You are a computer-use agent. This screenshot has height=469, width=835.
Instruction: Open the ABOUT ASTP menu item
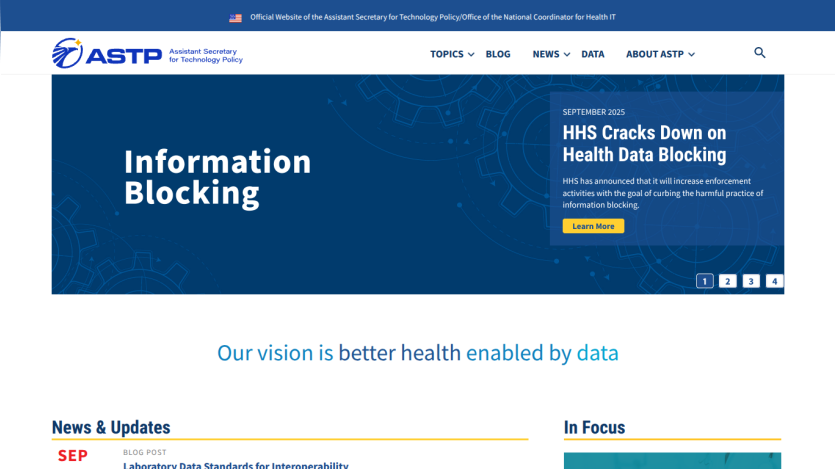point(654,54)
